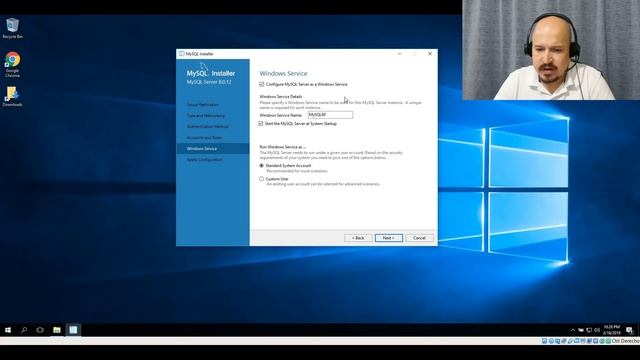Click the optical disc icon in VirtualBox status bar
The height and width of the screenshot is (360, 640).
[551, 341]
